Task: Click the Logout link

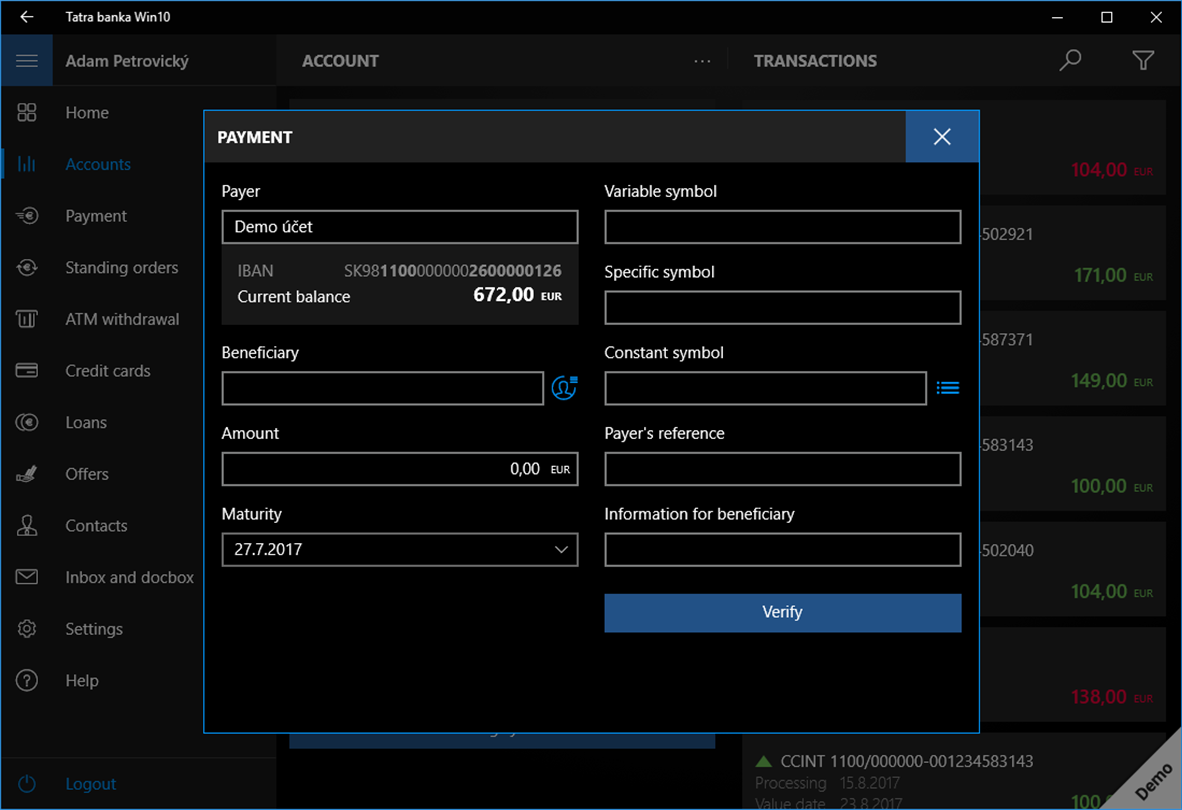Action: coord(90,784)
